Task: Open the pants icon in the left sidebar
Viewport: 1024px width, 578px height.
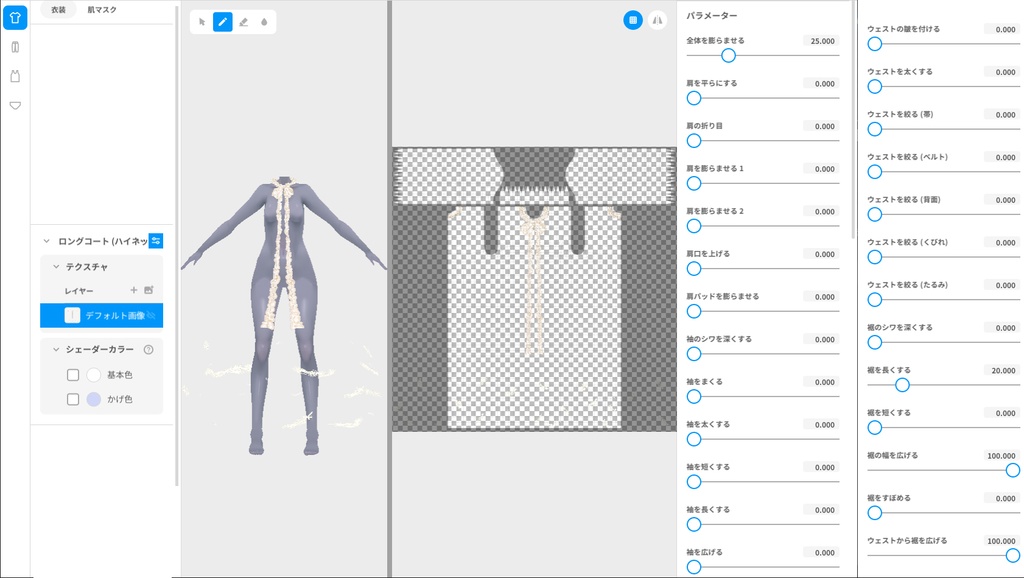Action: [15, 47]
